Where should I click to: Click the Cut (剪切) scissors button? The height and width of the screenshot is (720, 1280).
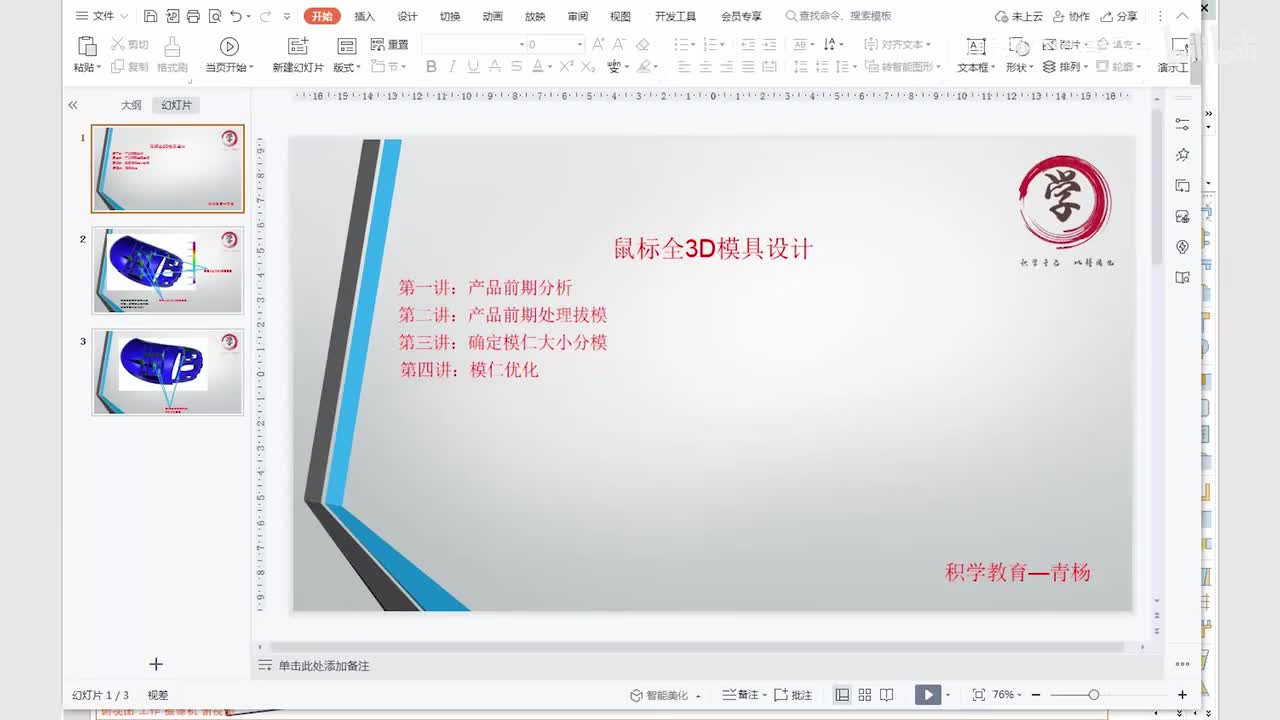tap(130, 45)
